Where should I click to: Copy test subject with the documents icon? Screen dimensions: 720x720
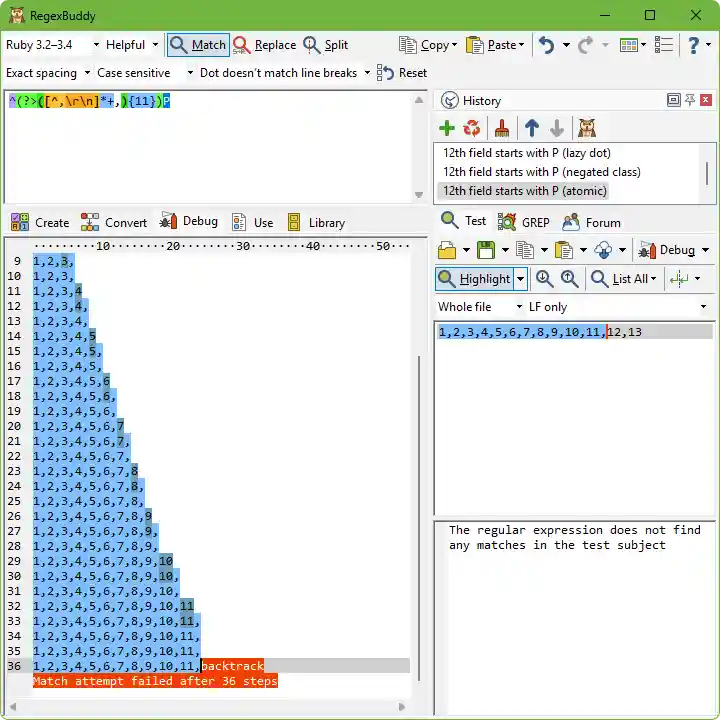(525, 250)
